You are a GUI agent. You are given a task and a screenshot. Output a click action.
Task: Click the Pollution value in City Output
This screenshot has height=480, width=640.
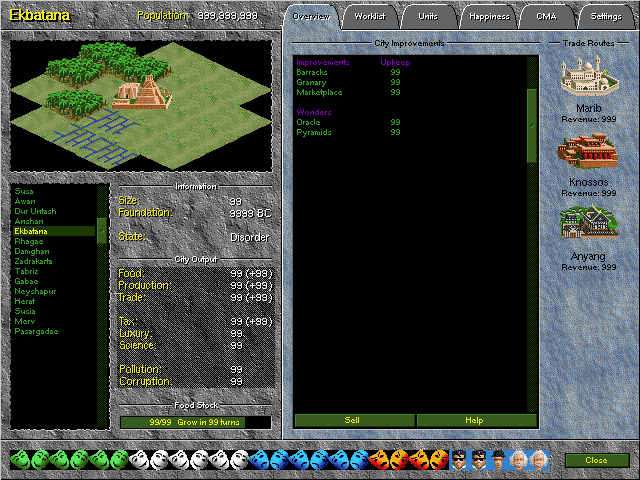coord(236,369)
